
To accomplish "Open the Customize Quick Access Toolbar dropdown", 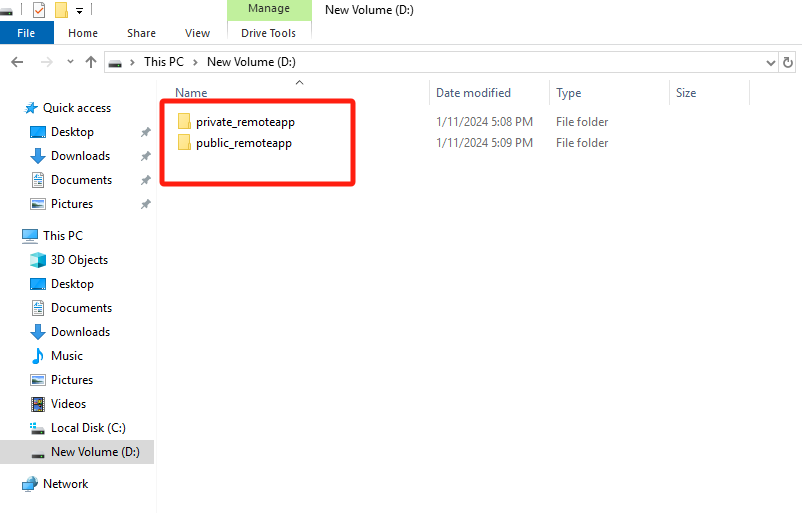I will (79, 11).
